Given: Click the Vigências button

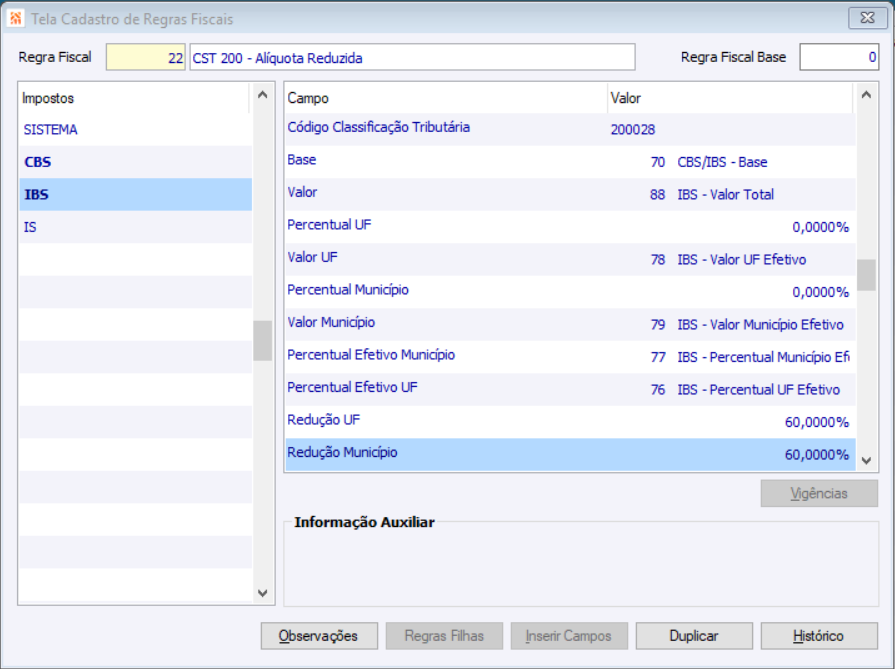Looking at the screenshot, I should [819, 494].
